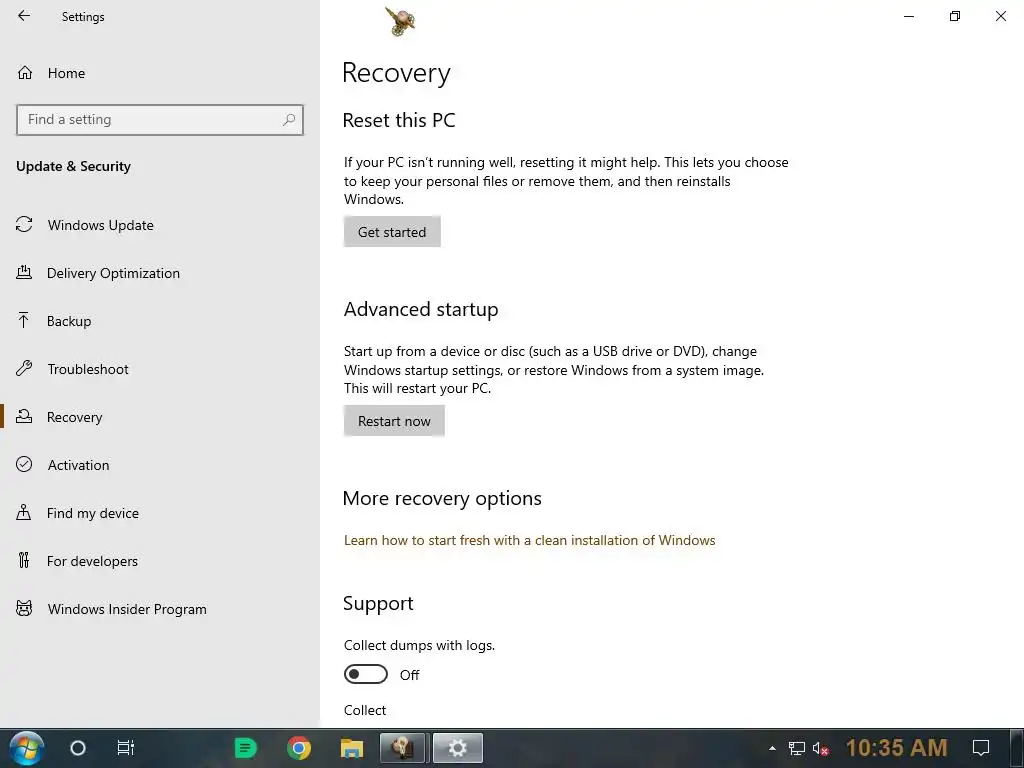Click Restart now under Advanced startup
1024x768 pixels.
(394, 421)
